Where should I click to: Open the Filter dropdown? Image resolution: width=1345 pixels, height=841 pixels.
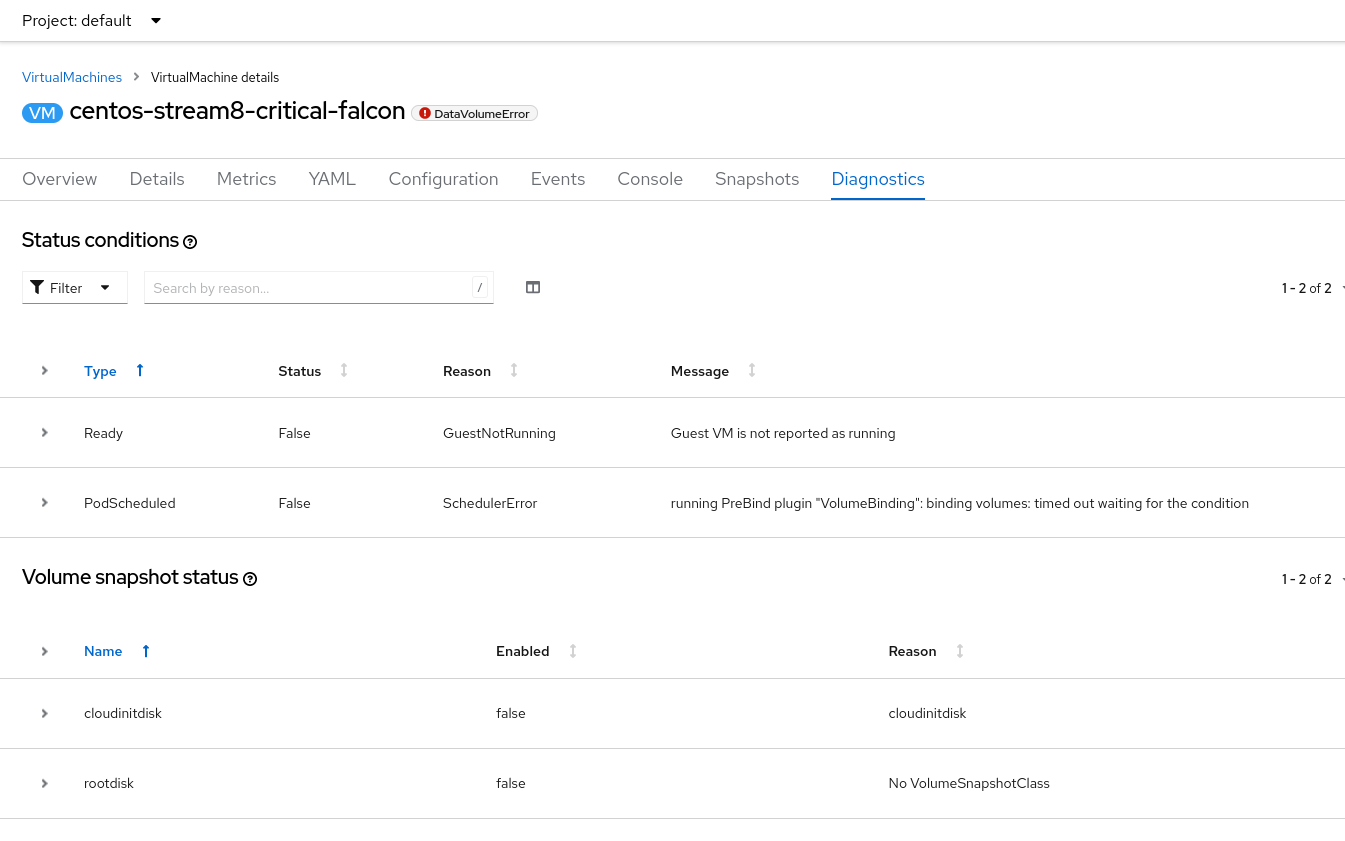pos(74,288)
